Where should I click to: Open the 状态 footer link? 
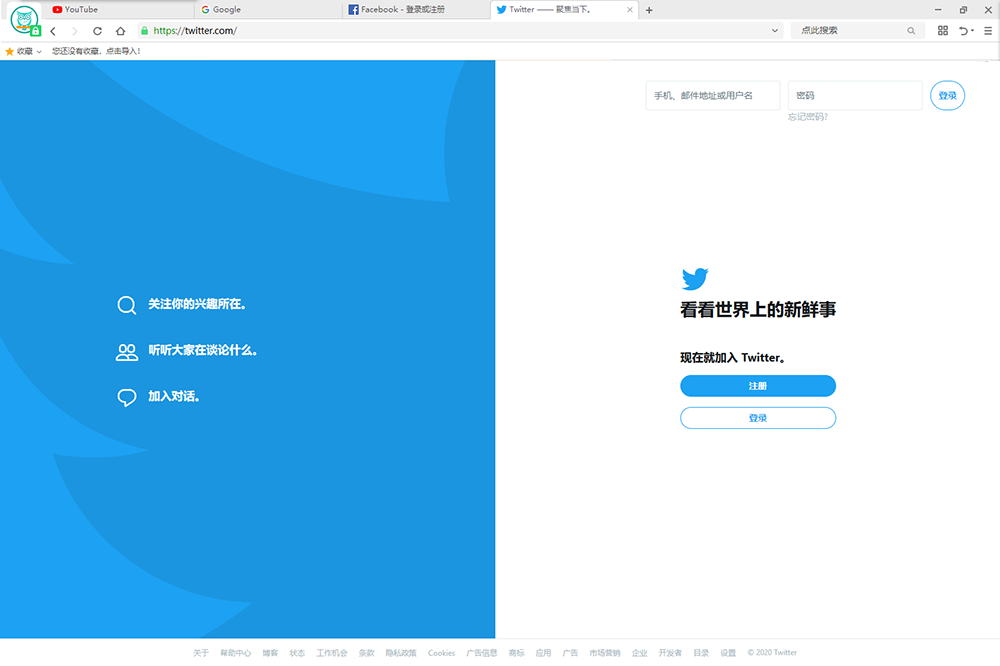coord(297,653)
